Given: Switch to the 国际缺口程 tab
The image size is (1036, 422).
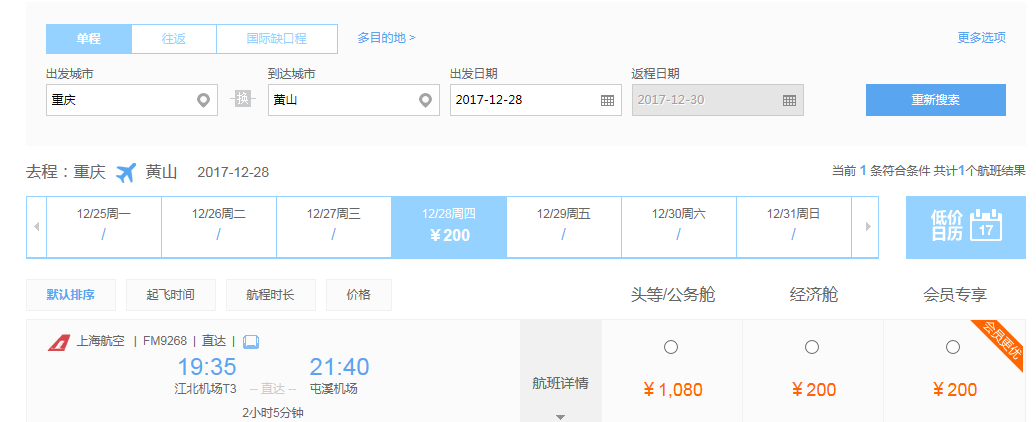Looking at the screenshot, I should click(x=277, y=39).
